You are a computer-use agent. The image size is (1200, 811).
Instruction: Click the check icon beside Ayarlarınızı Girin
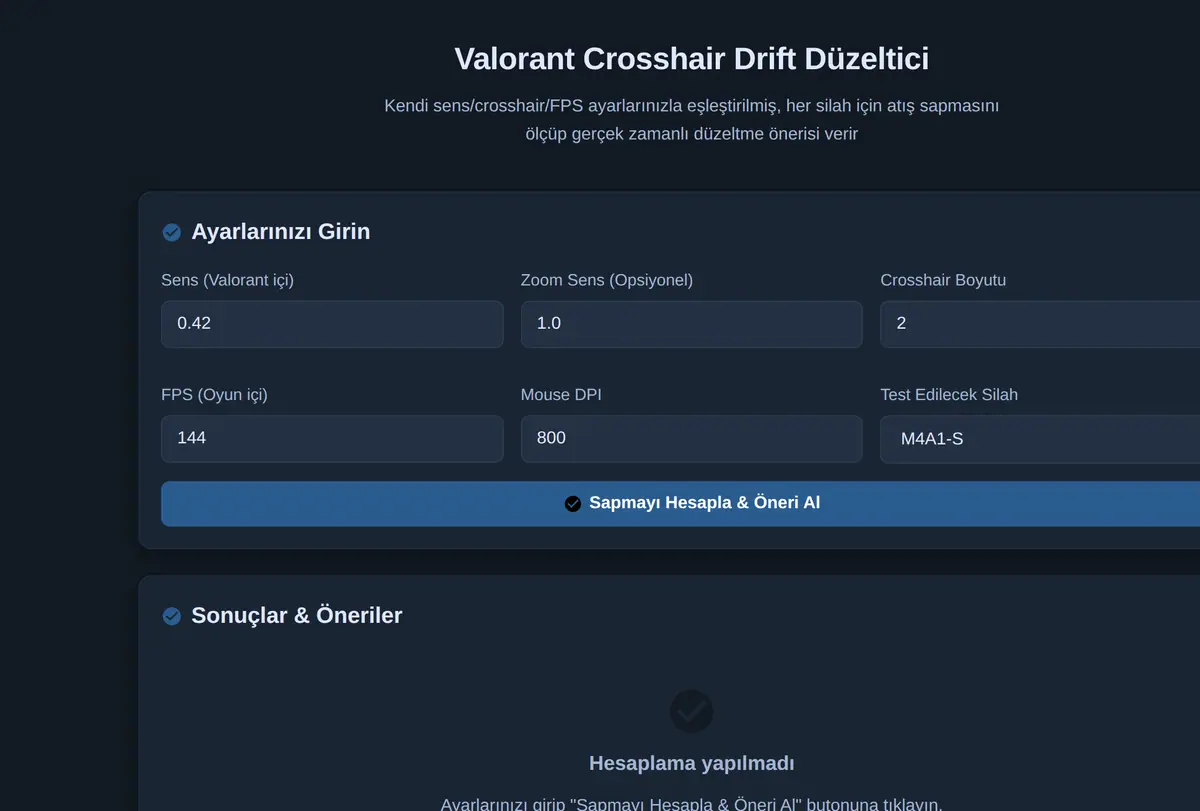(x=172, y=232)
